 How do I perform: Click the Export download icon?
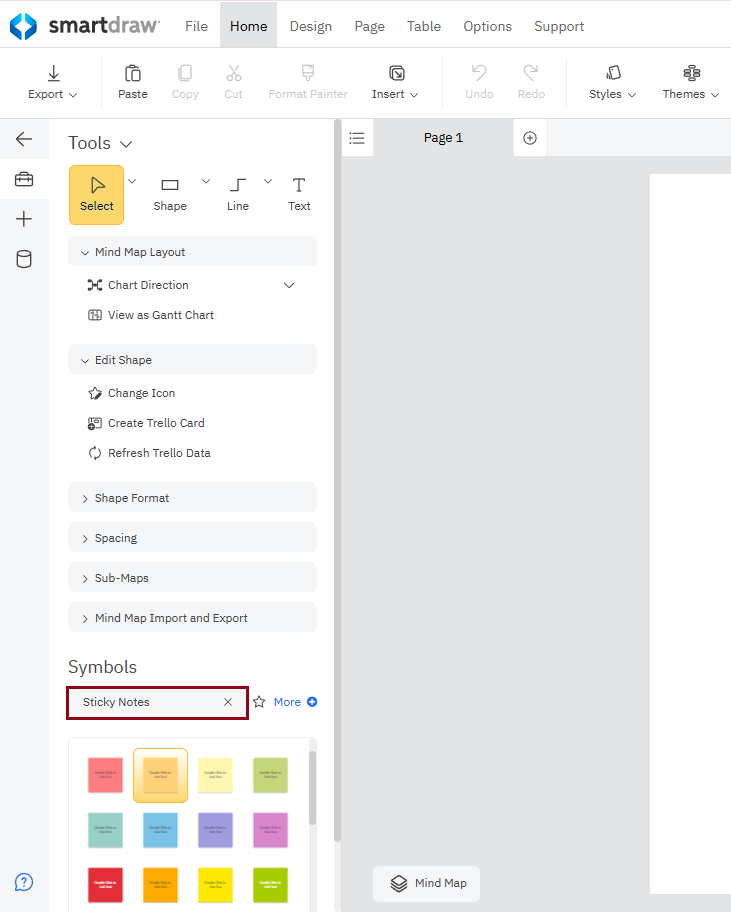[x=53, y=73]
